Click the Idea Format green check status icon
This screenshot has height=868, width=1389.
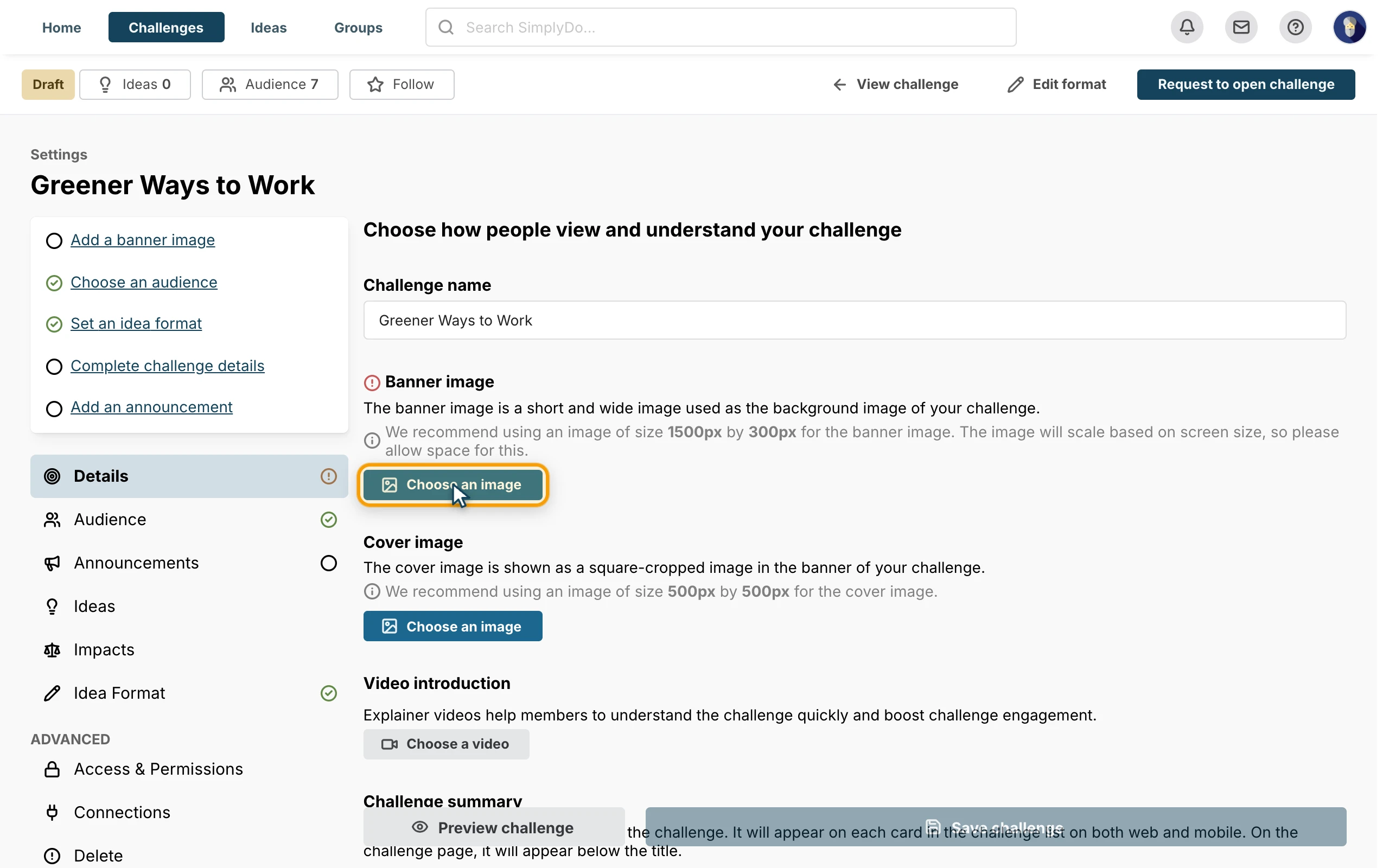click(328, 693)
